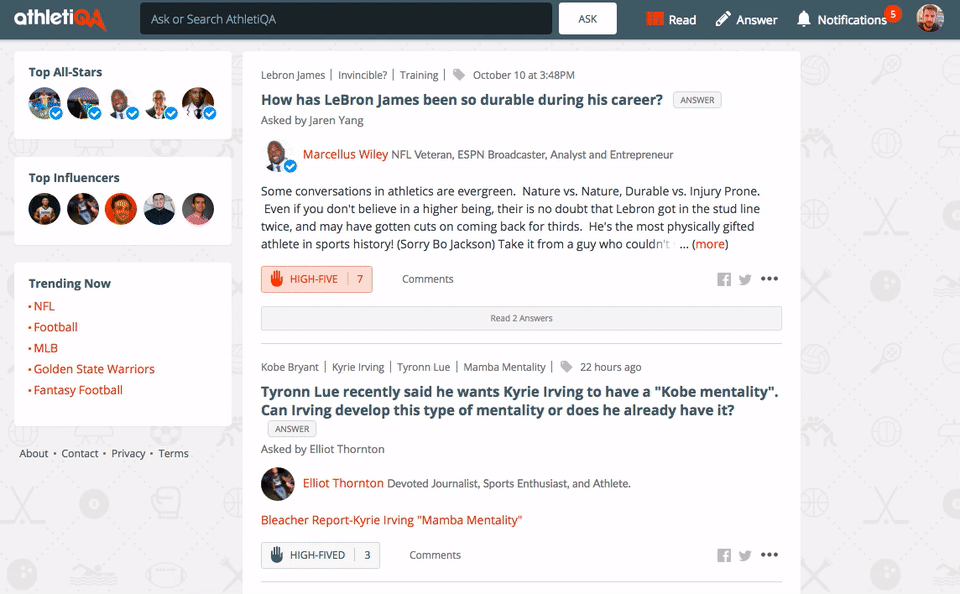The image size is (960, 594).
Task: Click the third Top Influencers avatar with orange background
Action: [121, 209]
